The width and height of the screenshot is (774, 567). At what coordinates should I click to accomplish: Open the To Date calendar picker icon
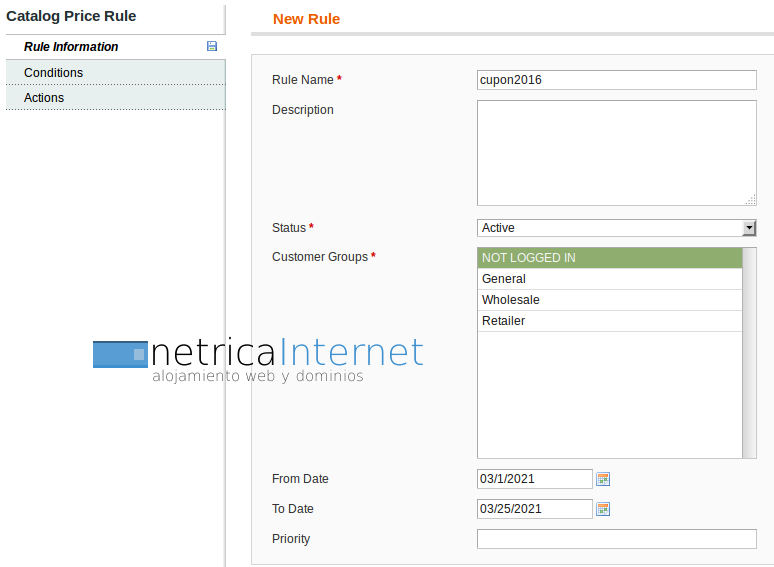[x=603, y=509]
